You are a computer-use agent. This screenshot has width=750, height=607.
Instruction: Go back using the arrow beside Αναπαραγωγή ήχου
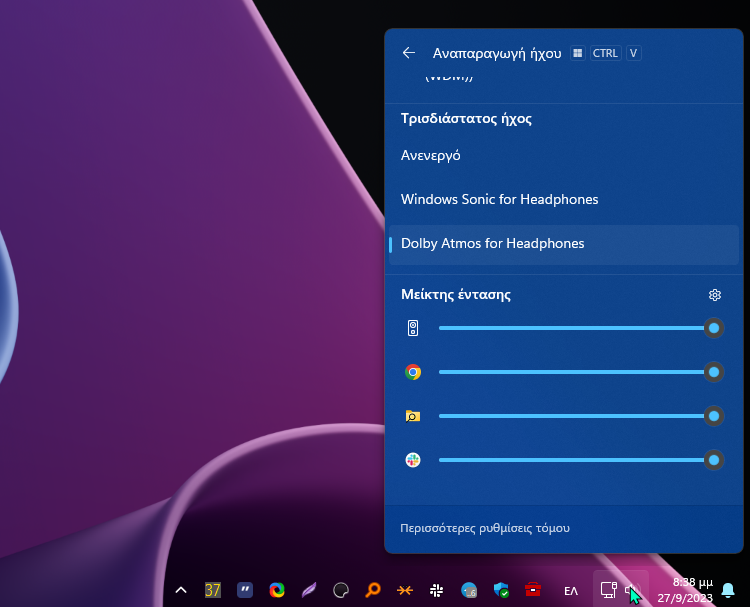408,53
